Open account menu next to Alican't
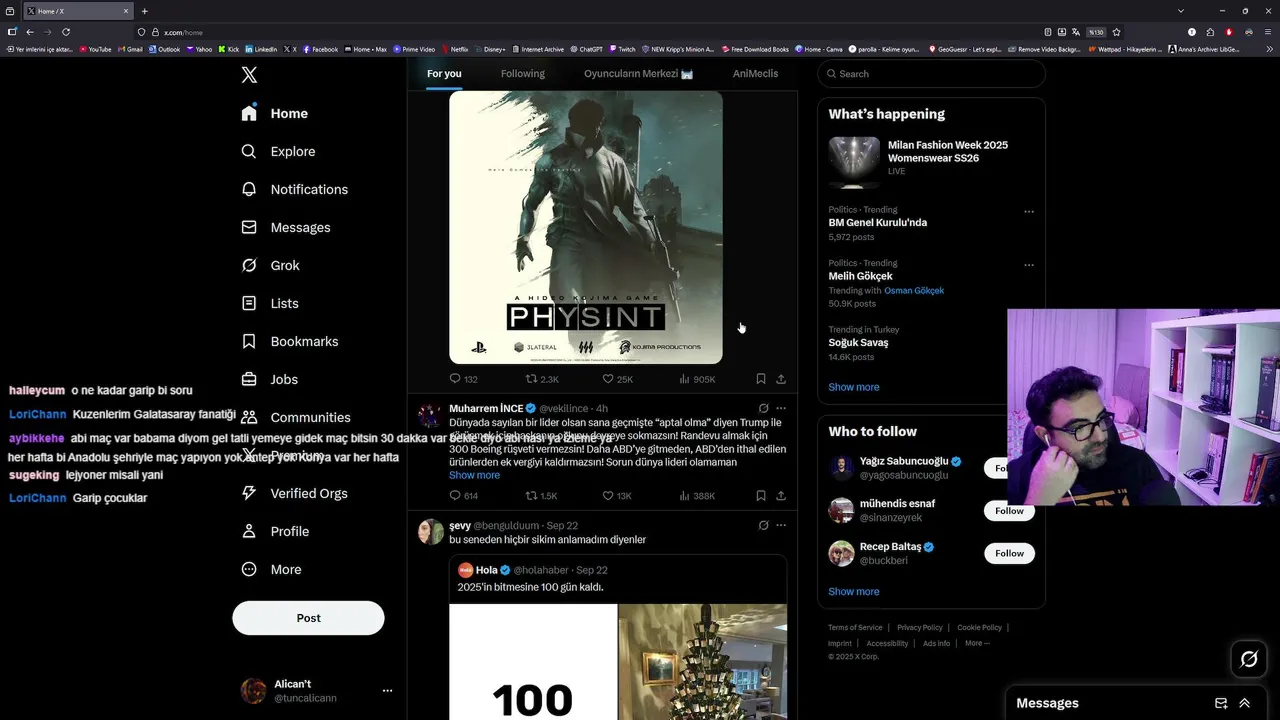The width and height of the screenshot is (1280, 720). pyautogui.click(x=387, y=691)
